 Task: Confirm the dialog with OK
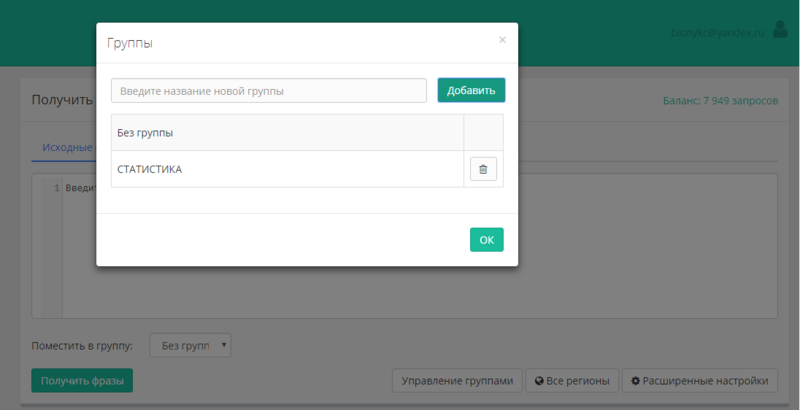486,240
